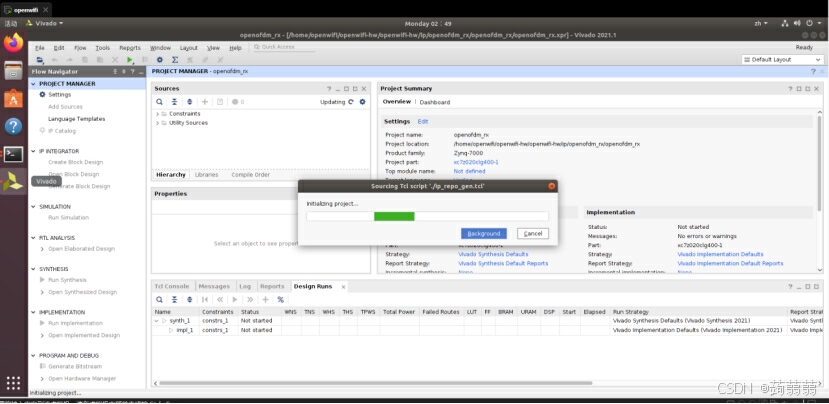Click the Sigma report toolbar icon
829x404 pixels.
pos(175,60)
